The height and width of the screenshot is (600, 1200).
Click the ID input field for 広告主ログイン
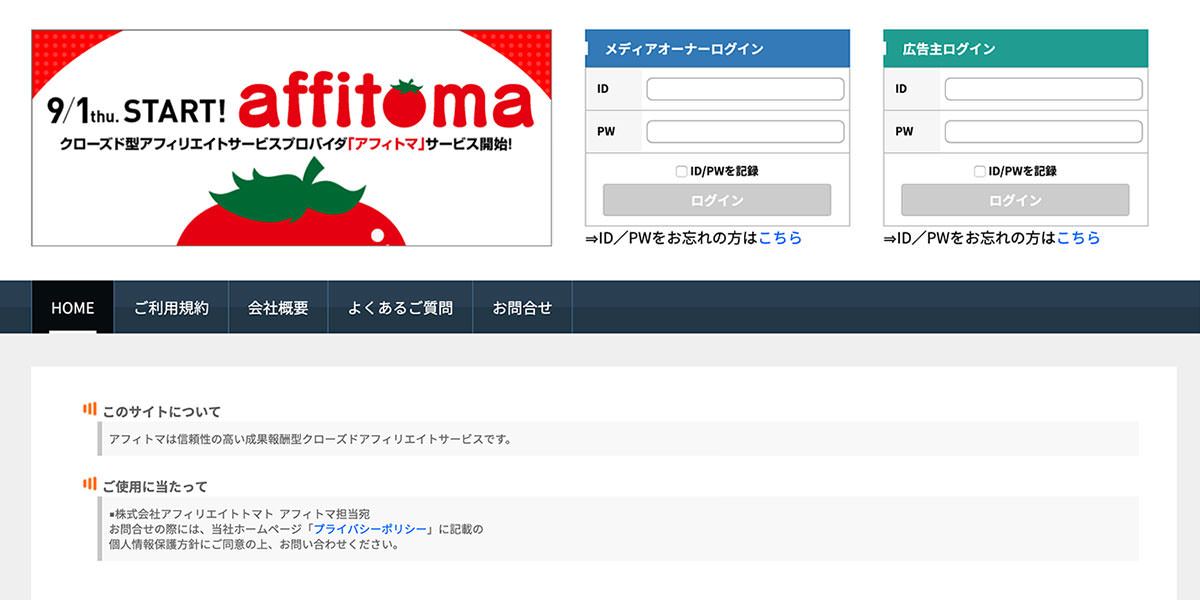pyautogui.click(x=1042, y=88)
